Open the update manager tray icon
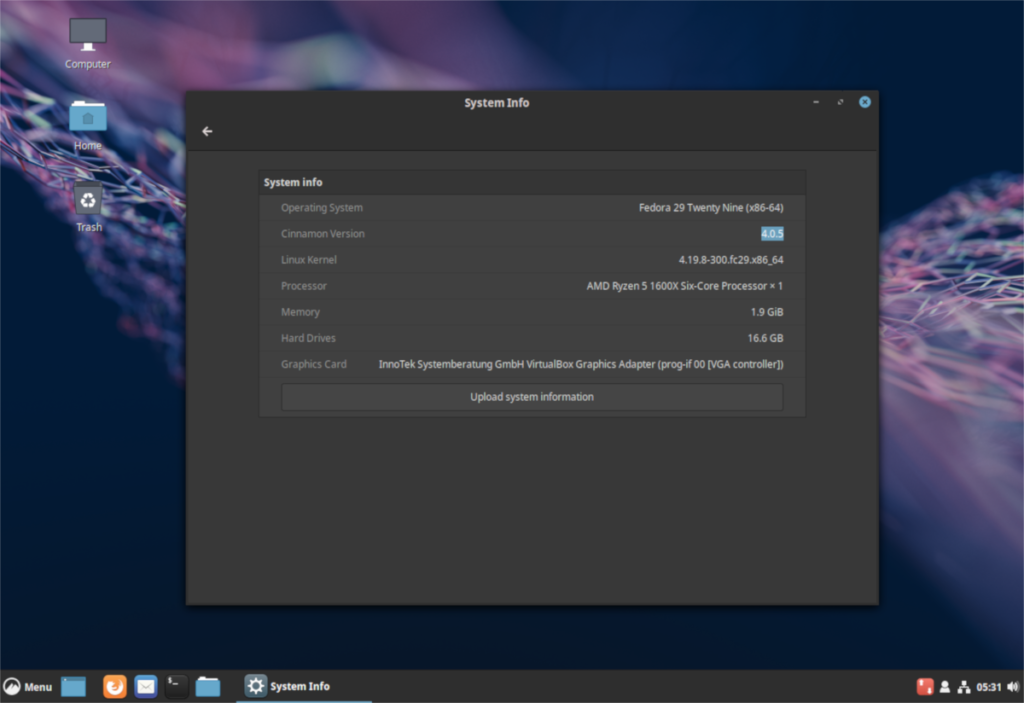The height and width of the screenshot is (703, 1024). pos(924,686)
